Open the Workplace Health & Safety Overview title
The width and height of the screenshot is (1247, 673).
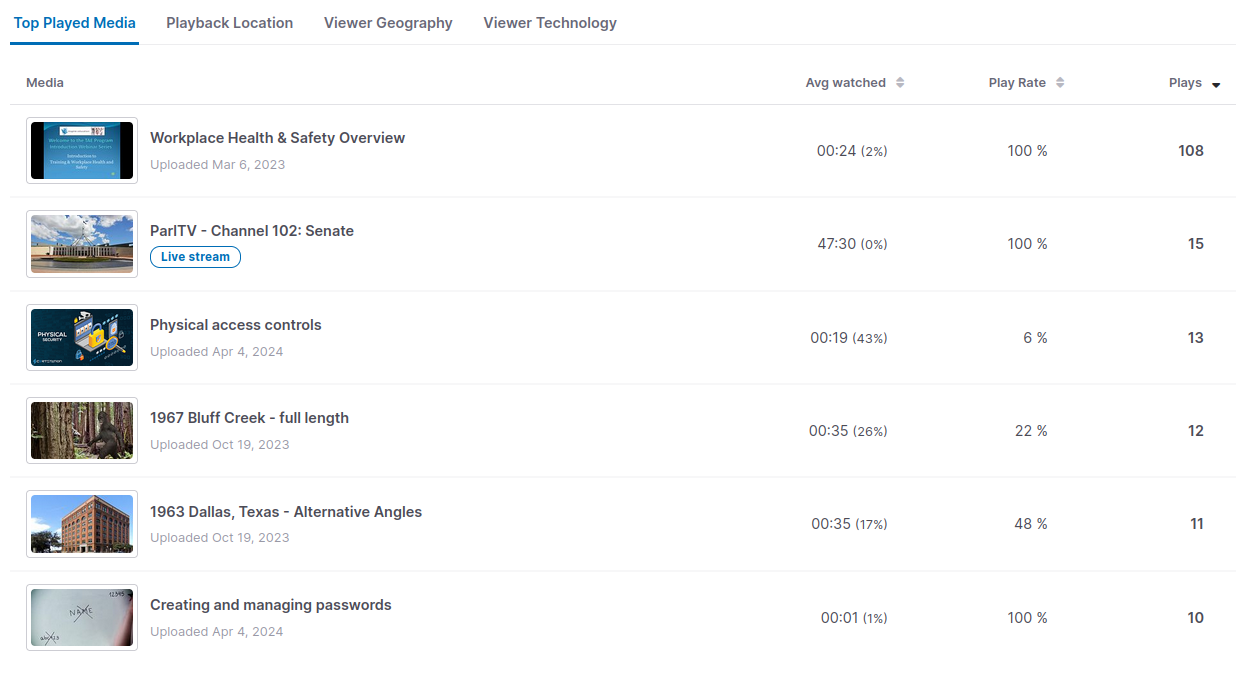[277, 138]
